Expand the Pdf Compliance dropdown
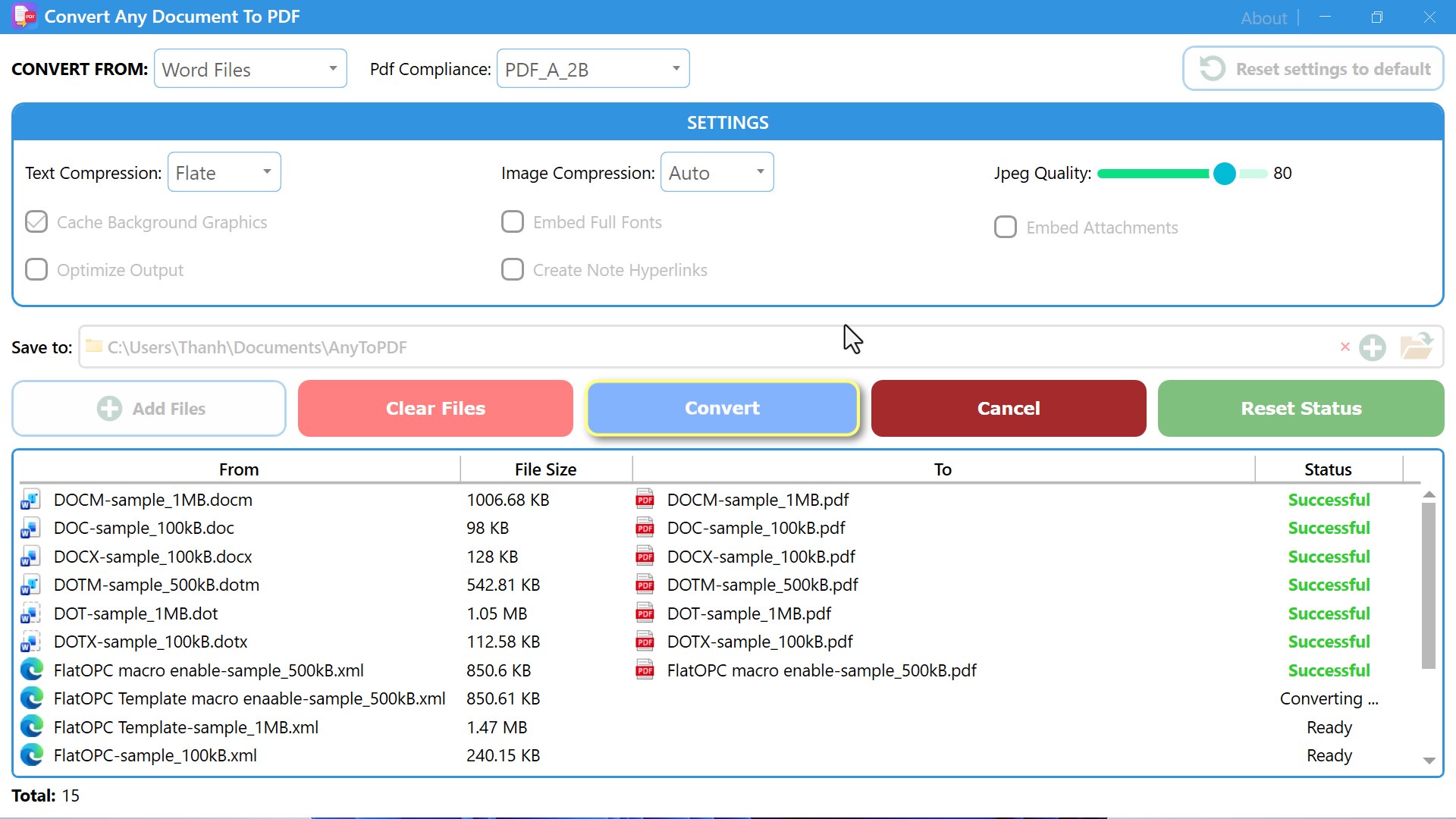 [x=593, y=69]
